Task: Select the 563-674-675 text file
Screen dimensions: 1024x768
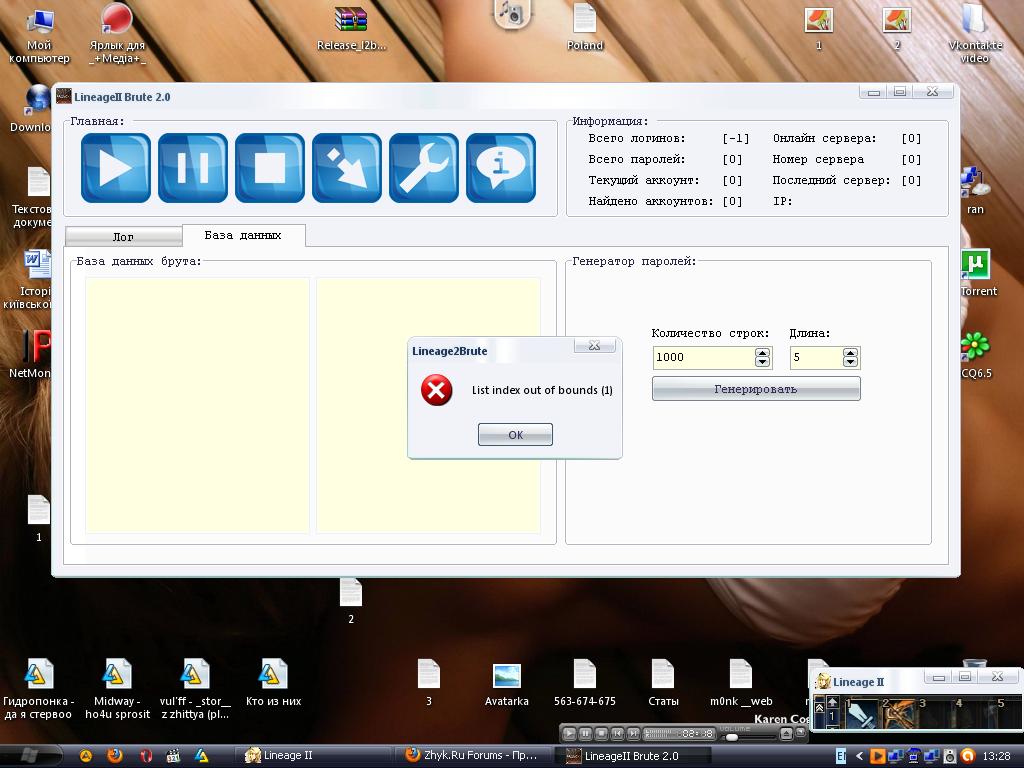Action: coord(584,683)
